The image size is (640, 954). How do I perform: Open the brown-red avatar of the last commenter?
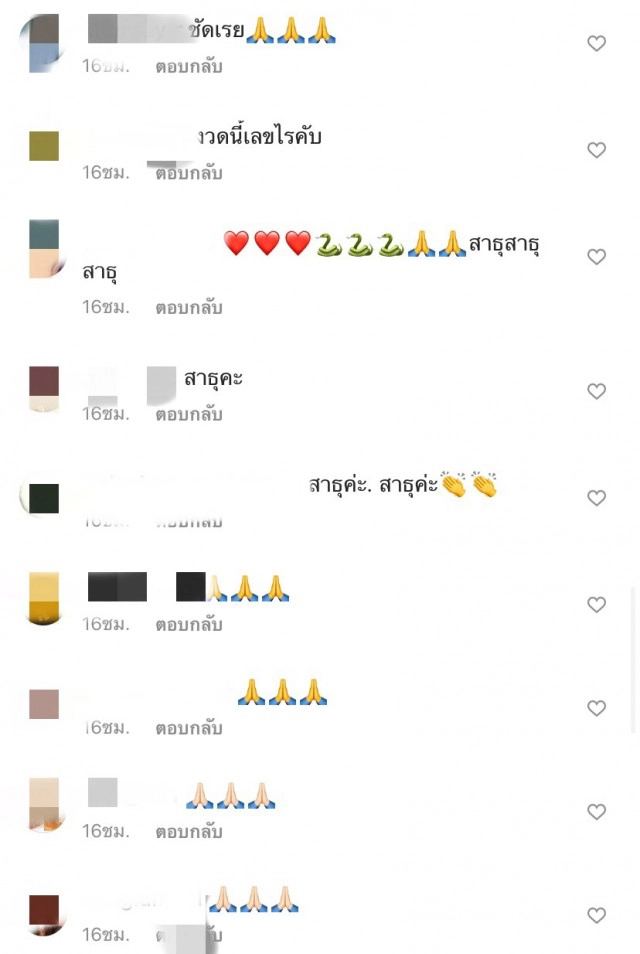[44, 914]
